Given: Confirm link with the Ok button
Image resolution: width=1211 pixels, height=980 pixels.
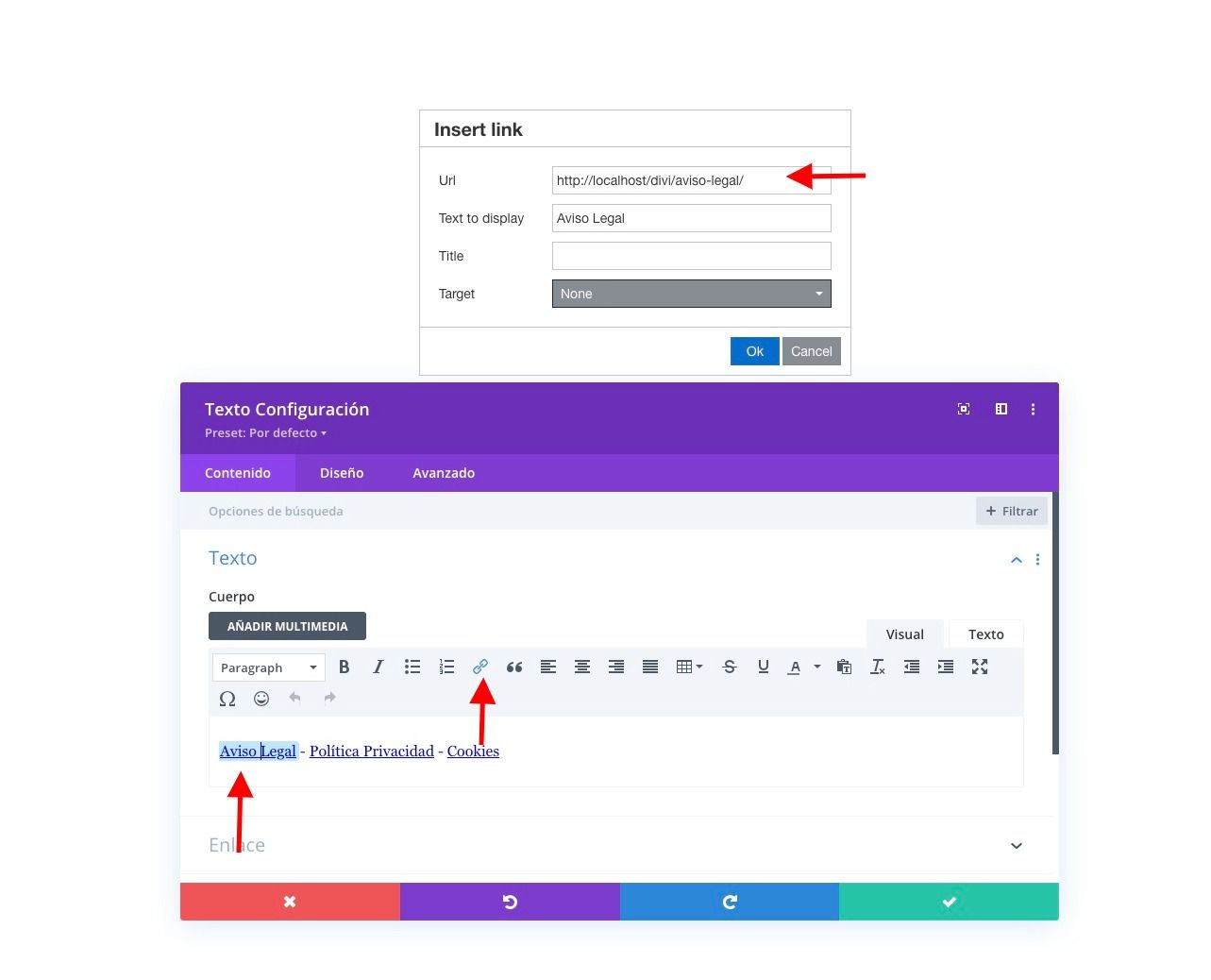Looking at the screenshot, I should click(x=755, y=351).
